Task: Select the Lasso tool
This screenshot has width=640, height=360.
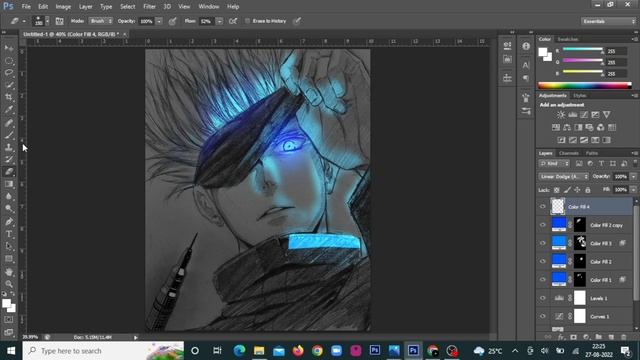Action: 9,73
